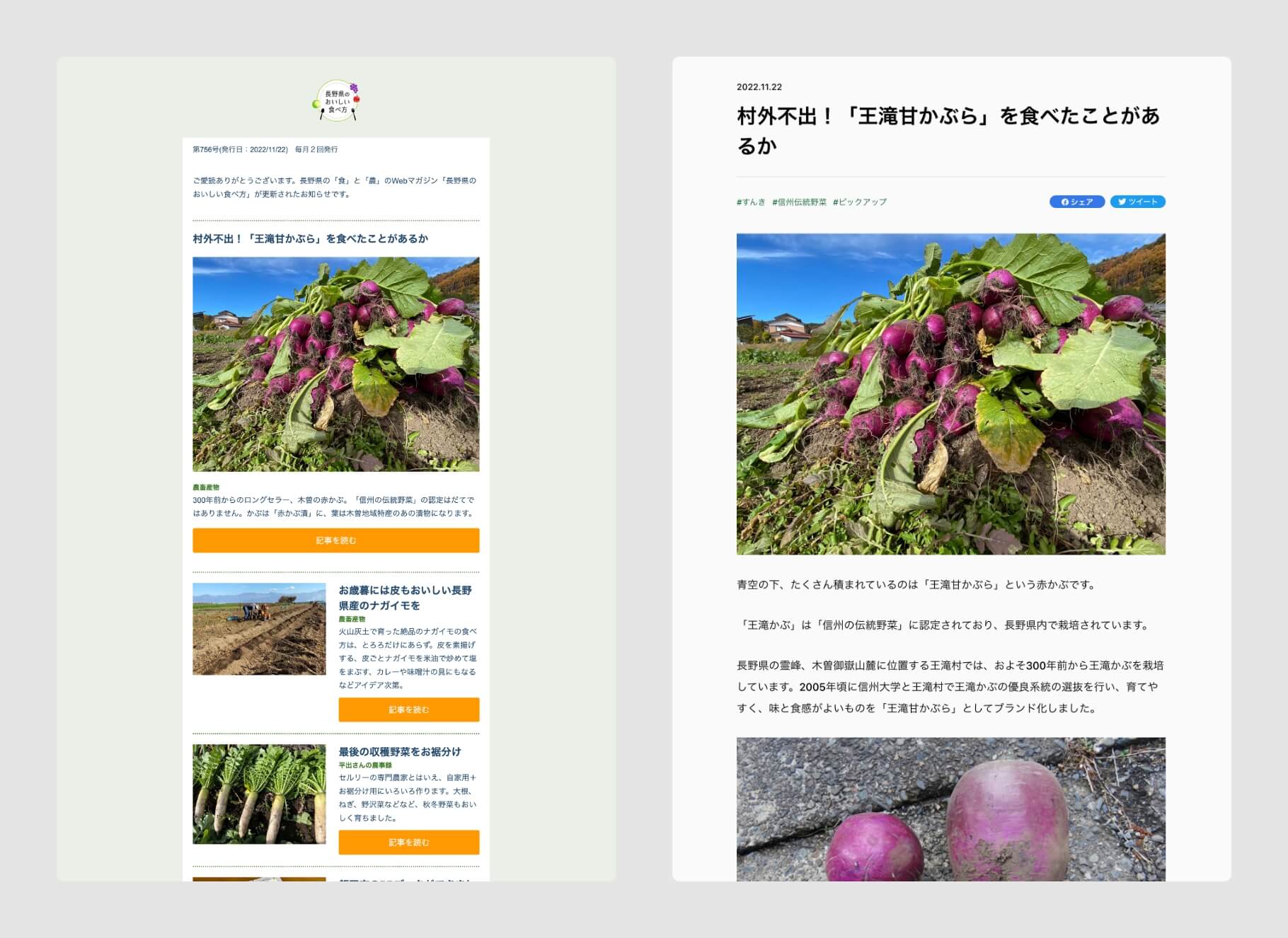Select the greeting text ご愛読ありがとうございます

click(x=335, y=187)
